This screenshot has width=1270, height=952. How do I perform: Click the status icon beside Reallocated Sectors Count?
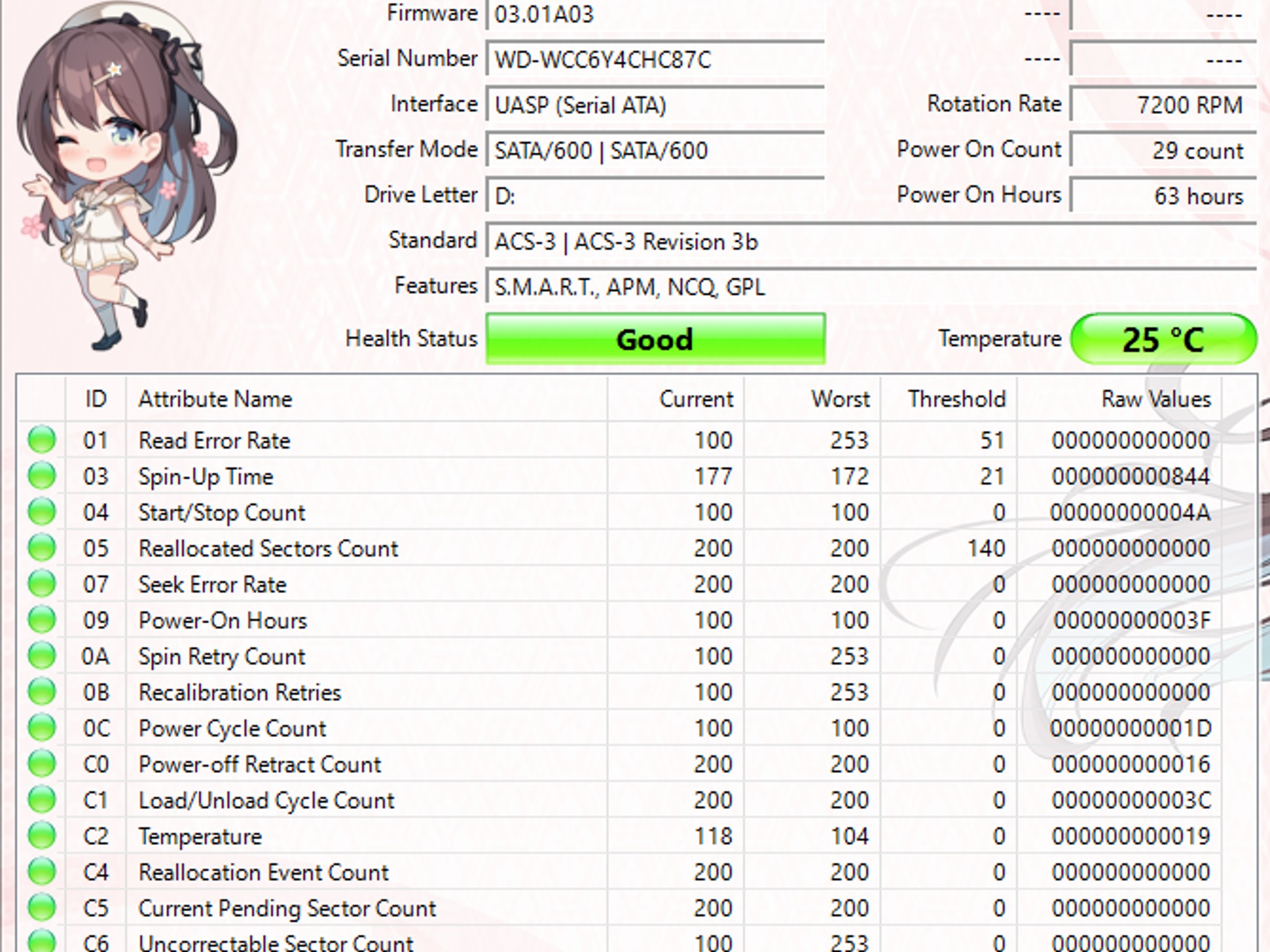point(42,548)
